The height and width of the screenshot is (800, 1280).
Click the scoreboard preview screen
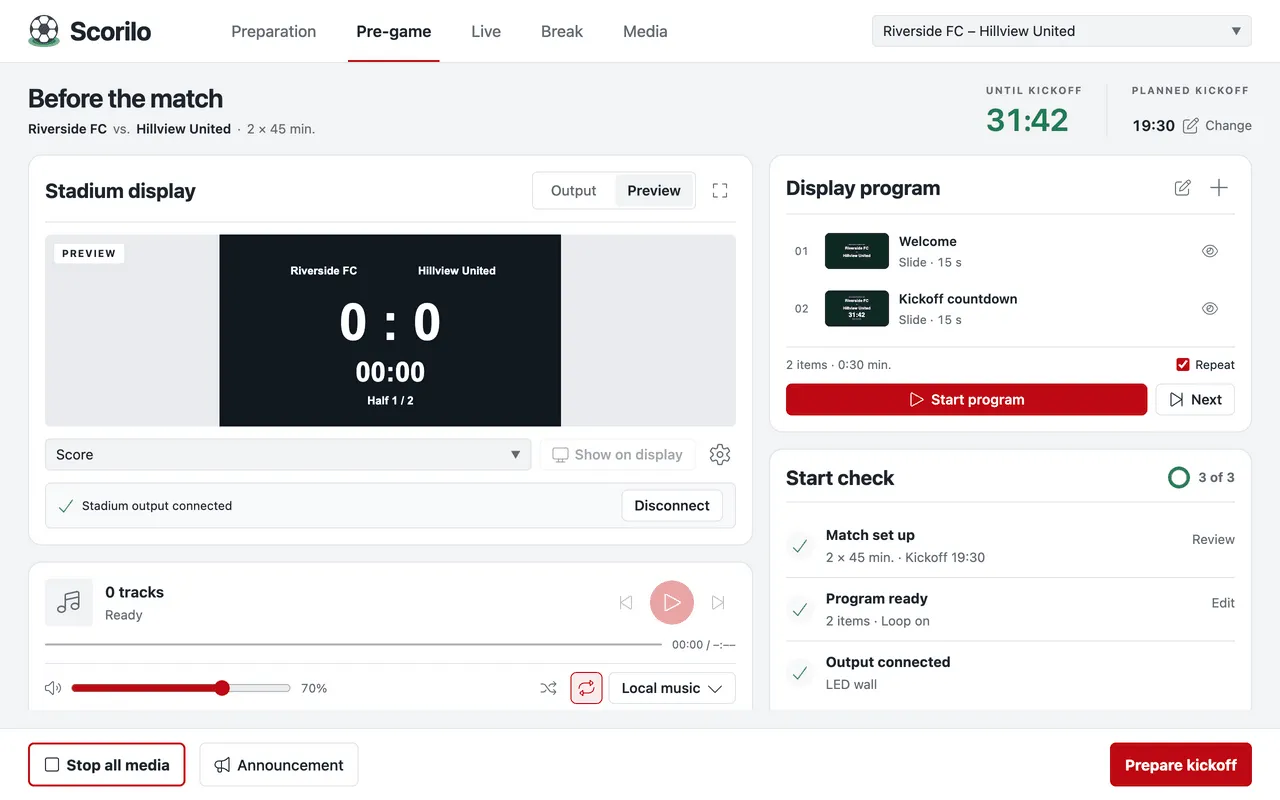click(390, 331)
